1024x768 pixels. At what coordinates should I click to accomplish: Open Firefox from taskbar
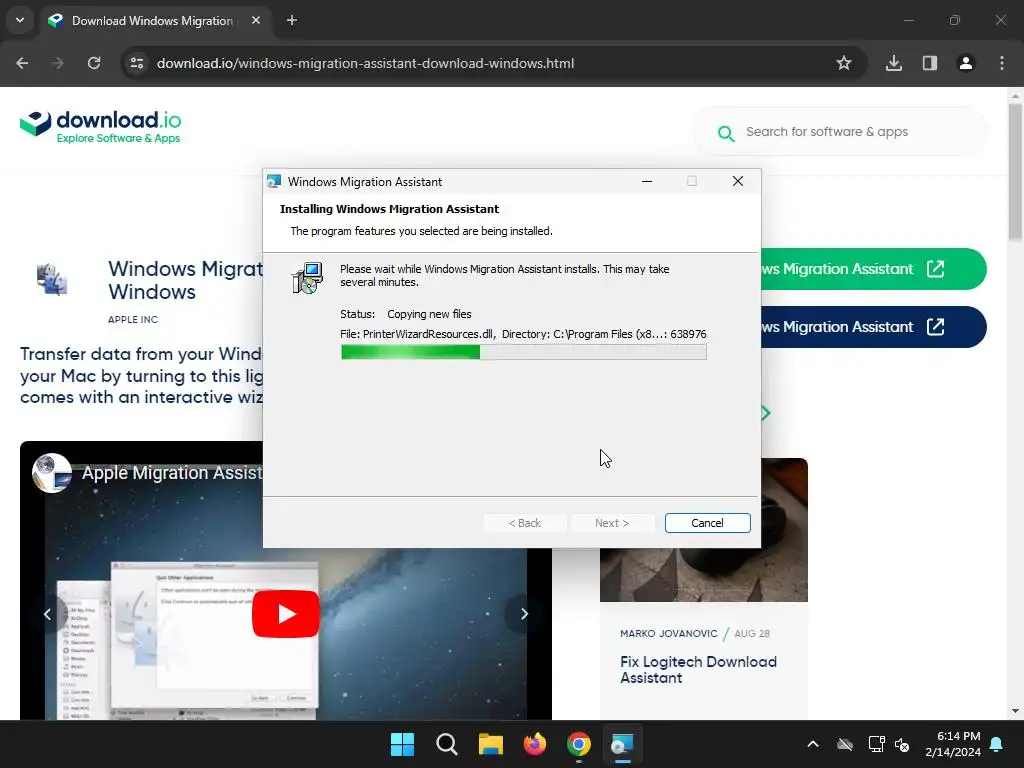click(535, 744)
